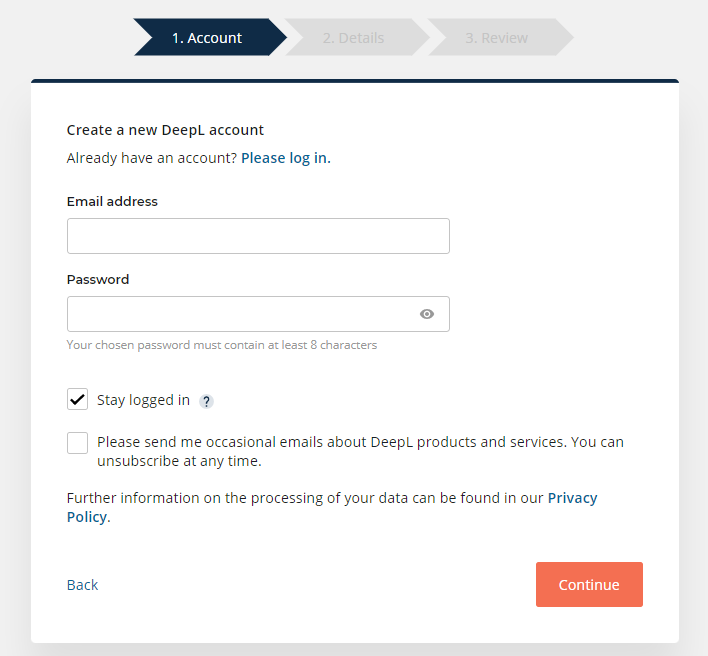
Task: Click the Already have an account text
Action: click(x=151, y=158)
